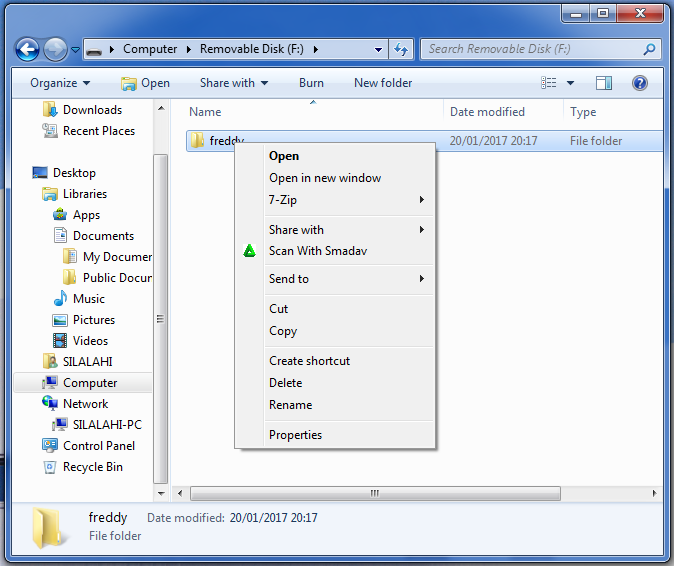This screenshot has height=566, width=674.
Task: Click navigation pane scroll down arrow
Action: pos(161,493)
